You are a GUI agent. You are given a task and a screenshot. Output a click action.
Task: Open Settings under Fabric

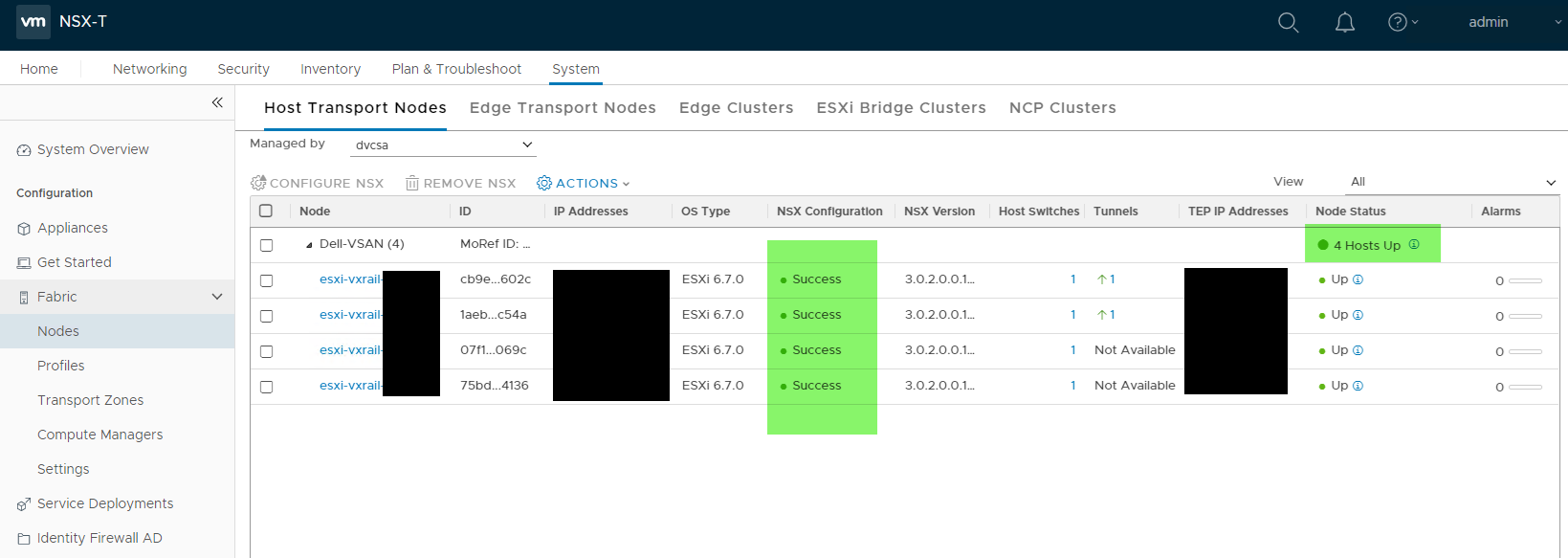coord(63,469)
